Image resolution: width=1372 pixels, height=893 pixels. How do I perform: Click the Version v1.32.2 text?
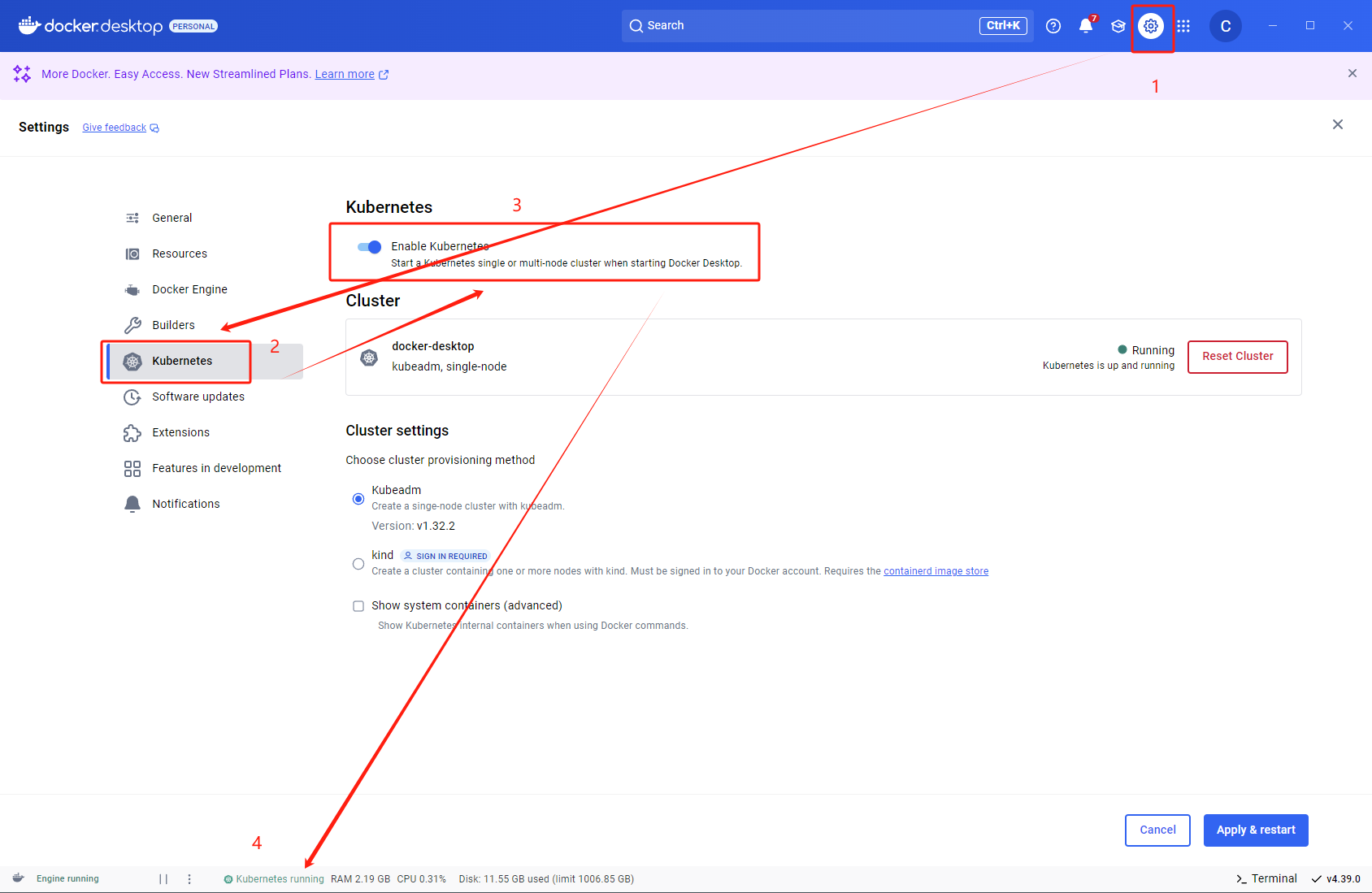coord(414,526)
